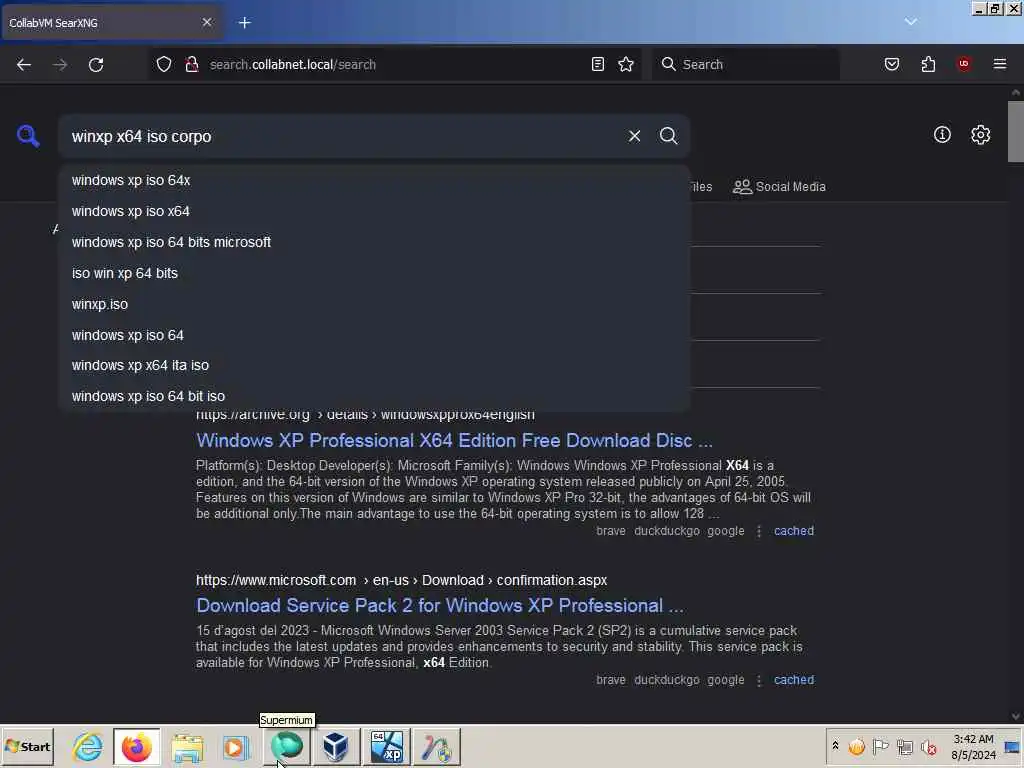This screenshot has height=768, width=1024.
Task: Open tracking protection shield icon
Action: click(164, 65)
